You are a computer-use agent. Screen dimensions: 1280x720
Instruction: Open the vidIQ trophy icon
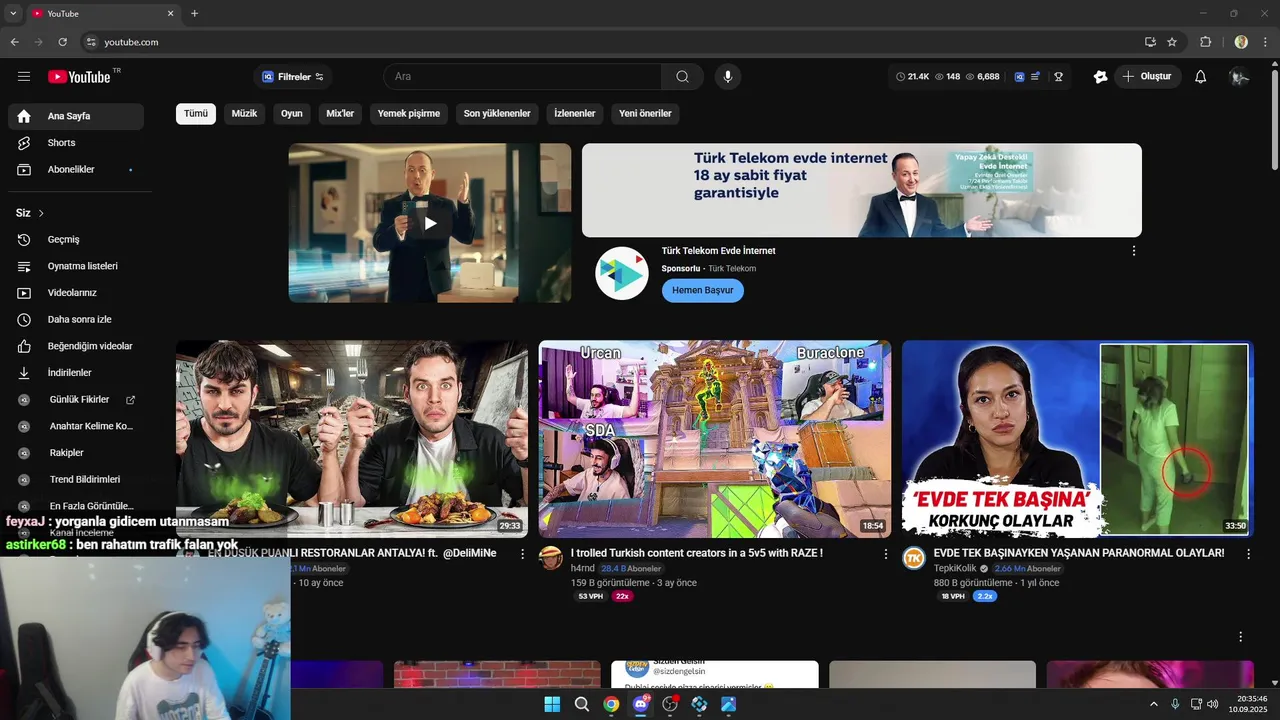click(x=1058, y=77)
